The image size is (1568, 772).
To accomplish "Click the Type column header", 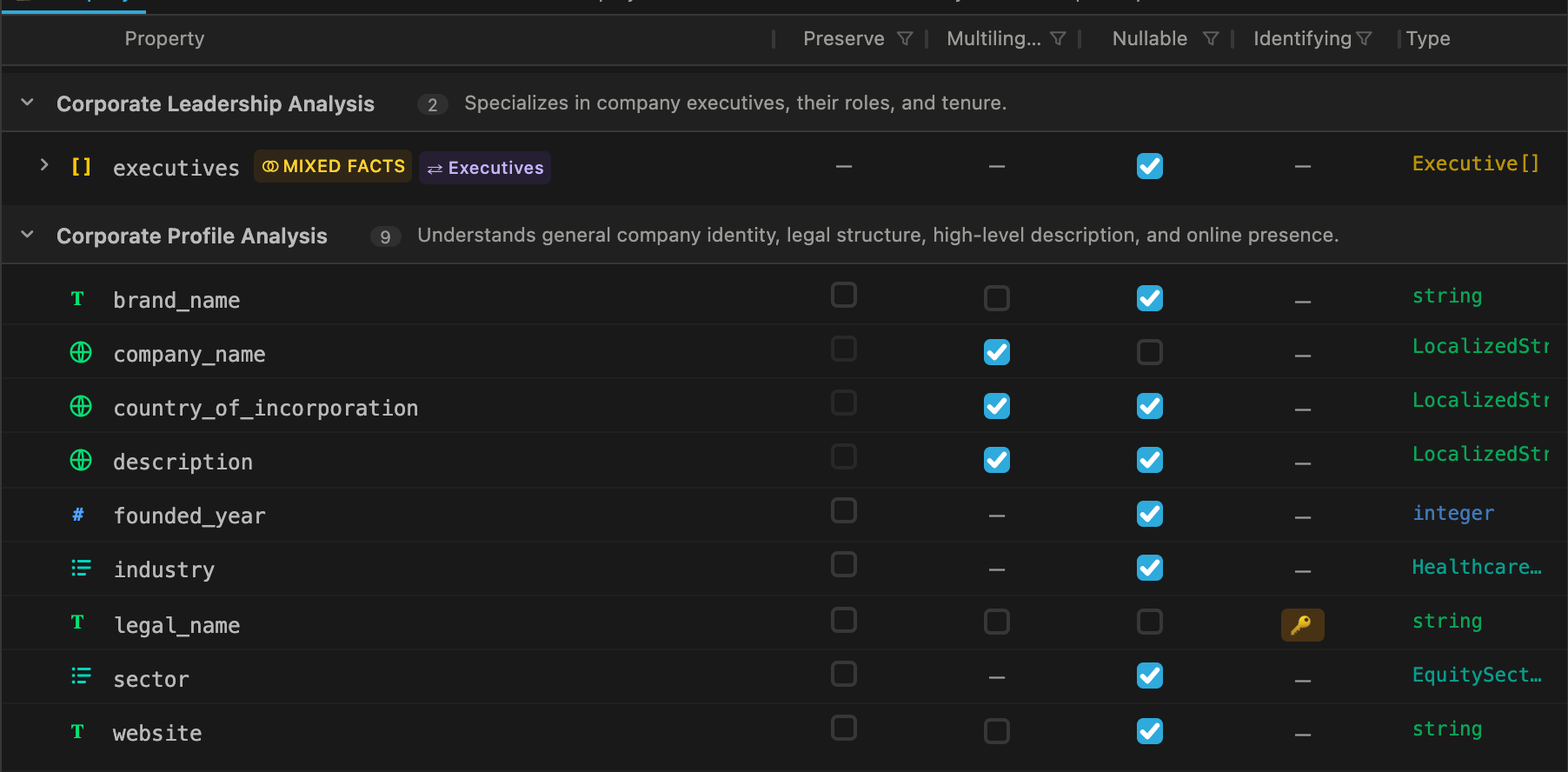I will [1428, 38].
